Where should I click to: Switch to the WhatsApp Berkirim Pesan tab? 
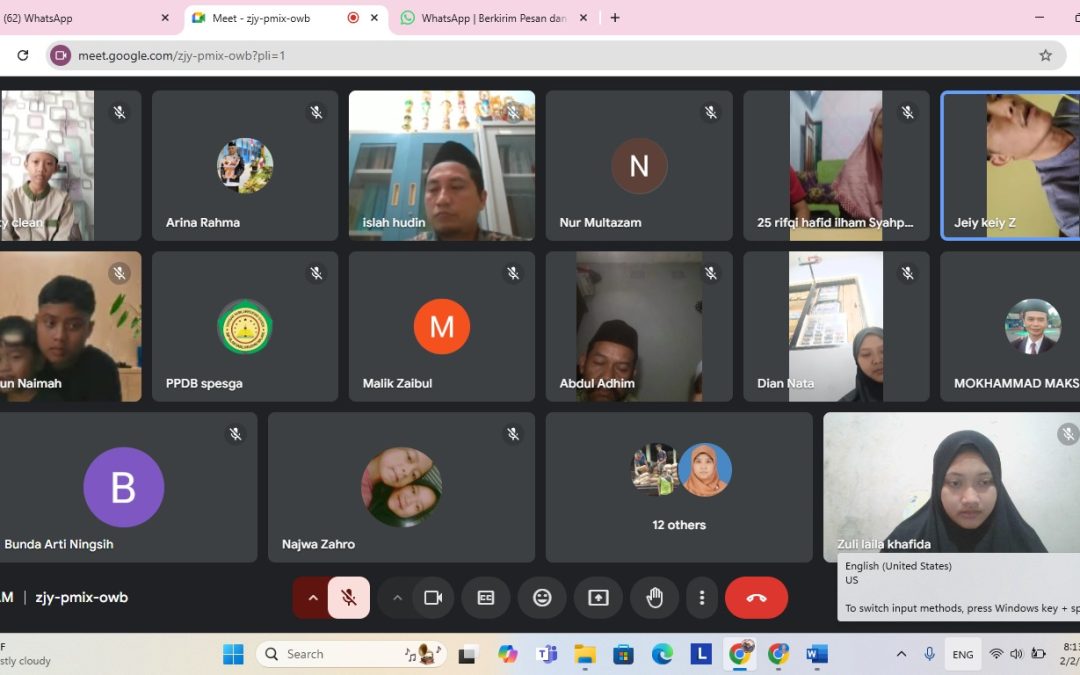493,18
